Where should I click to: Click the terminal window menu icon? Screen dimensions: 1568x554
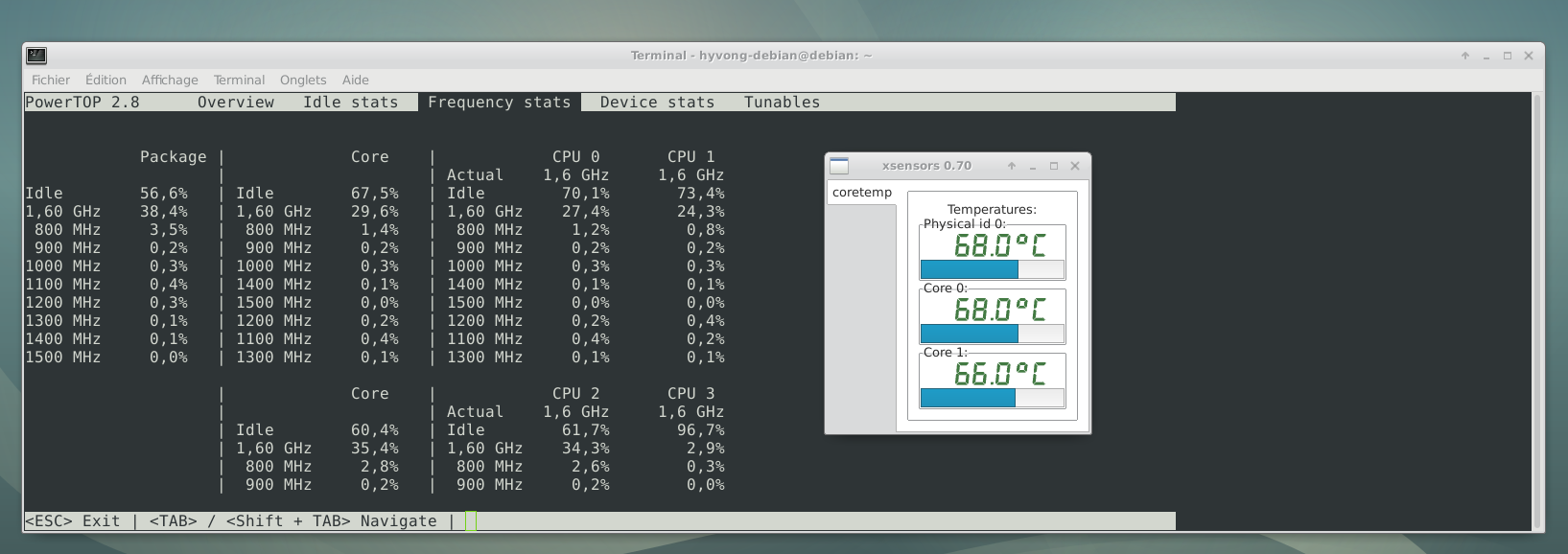click(x=36, y=56)
